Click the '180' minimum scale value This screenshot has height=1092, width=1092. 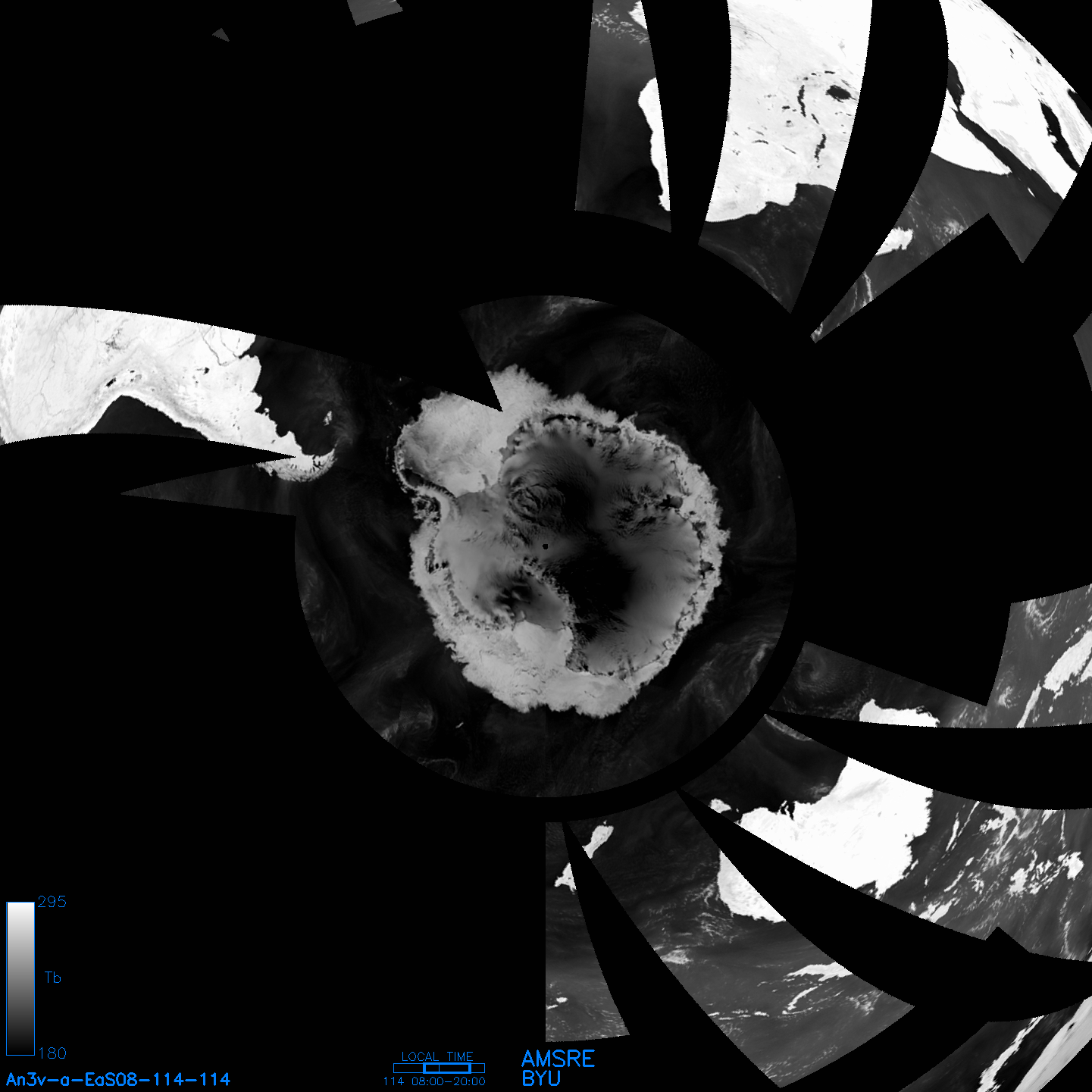pos(52,1053)
